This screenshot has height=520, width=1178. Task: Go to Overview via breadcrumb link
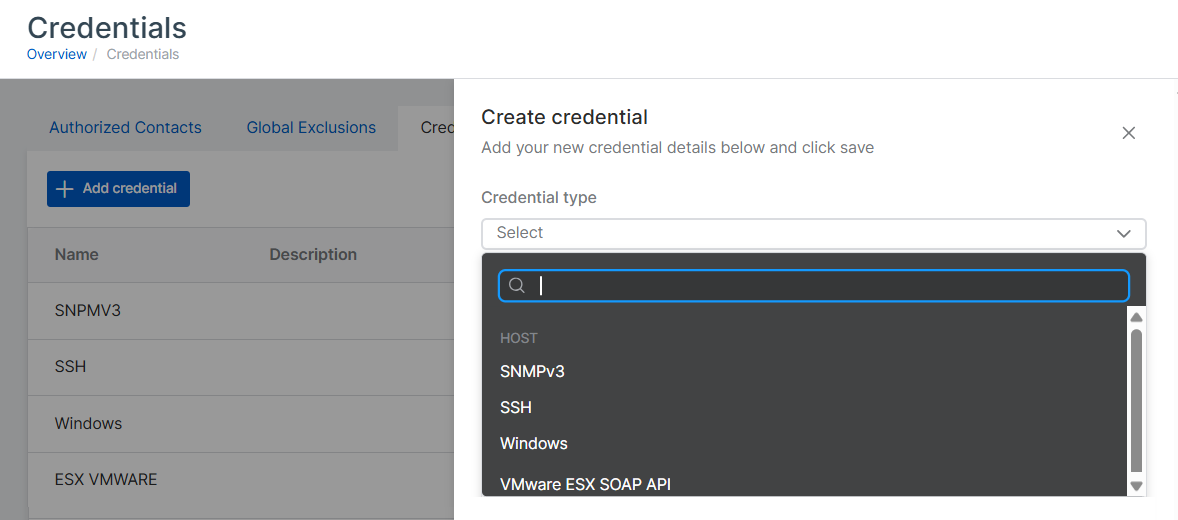click(x=57, y=54)
